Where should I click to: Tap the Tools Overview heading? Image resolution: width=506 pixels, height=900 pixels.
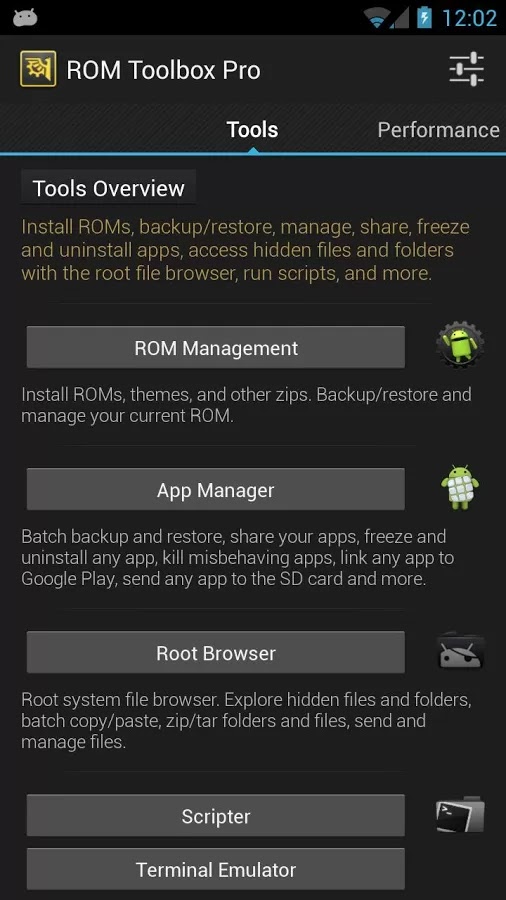[108, 188]
